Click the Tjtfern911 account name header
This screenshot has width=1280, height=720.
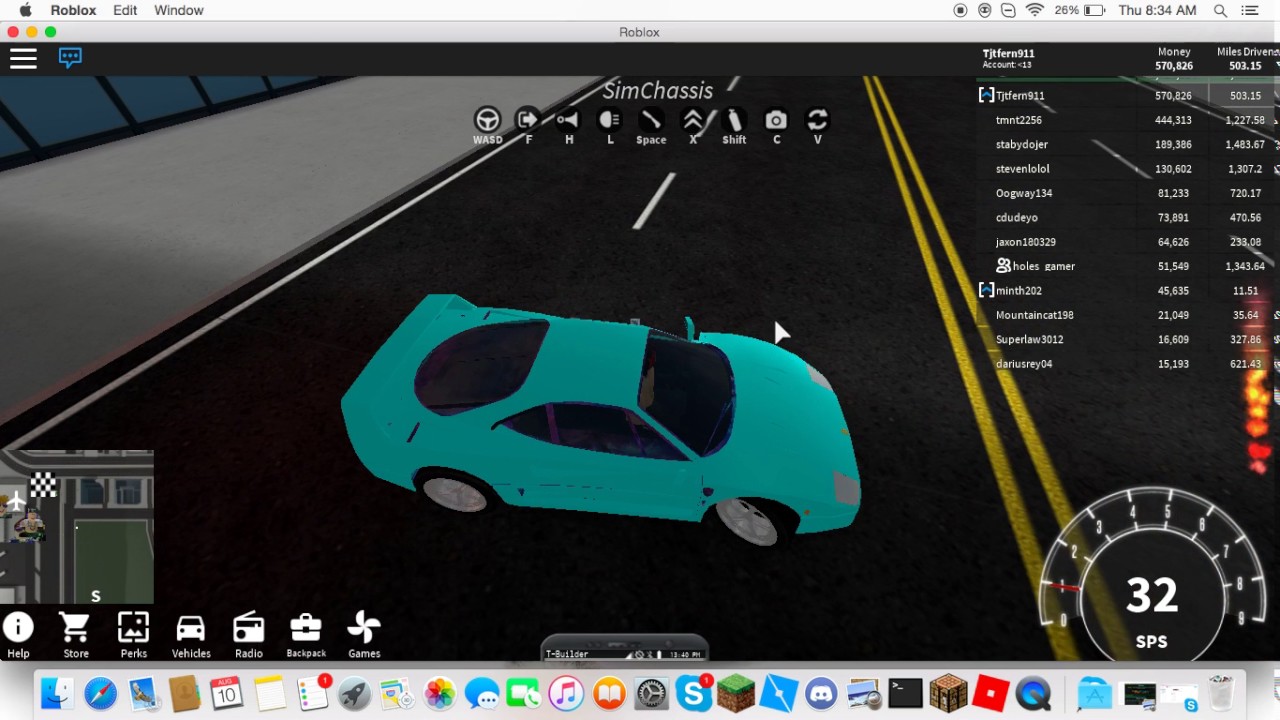(x=1008, y=54)
